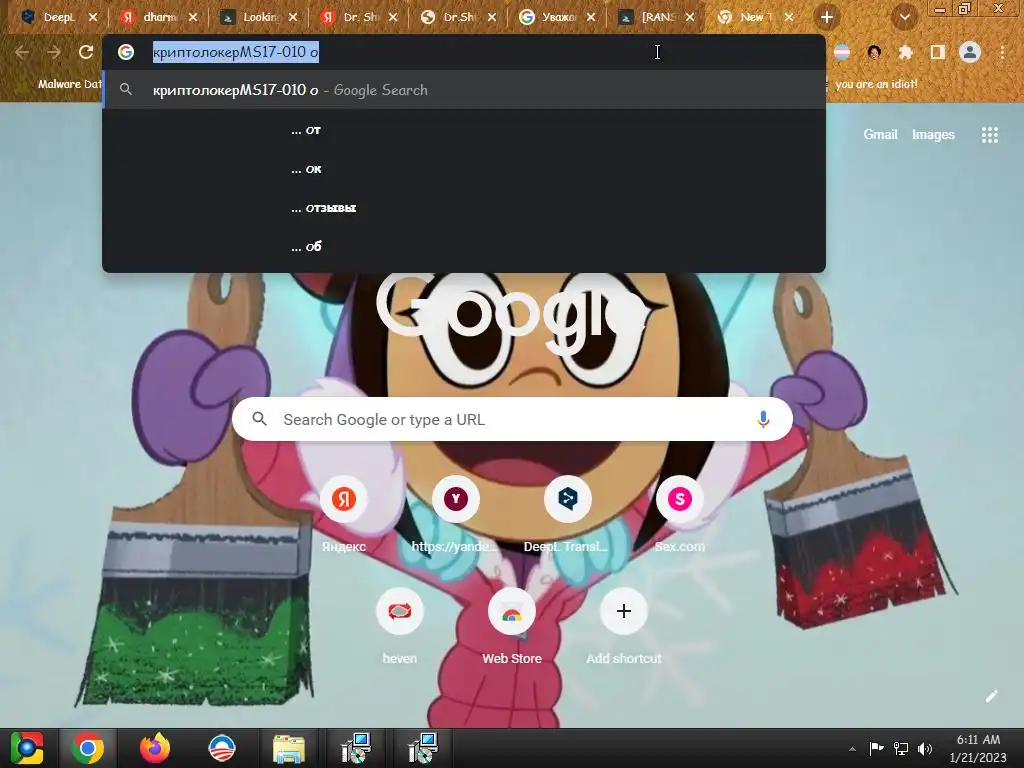
Task: Select the '... отзывы' suggestion
Action: (x=464, y=208)
